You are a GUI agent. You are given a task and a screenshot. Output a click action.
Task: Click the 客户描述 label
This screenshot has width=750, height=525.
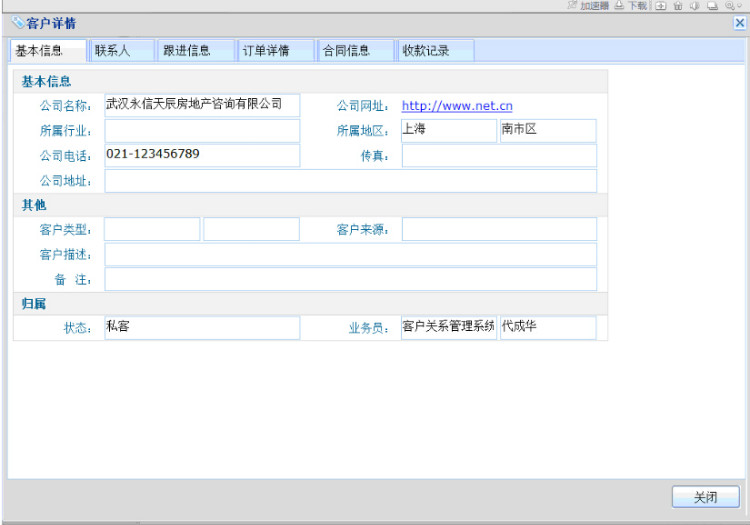[x=66, y=254]
